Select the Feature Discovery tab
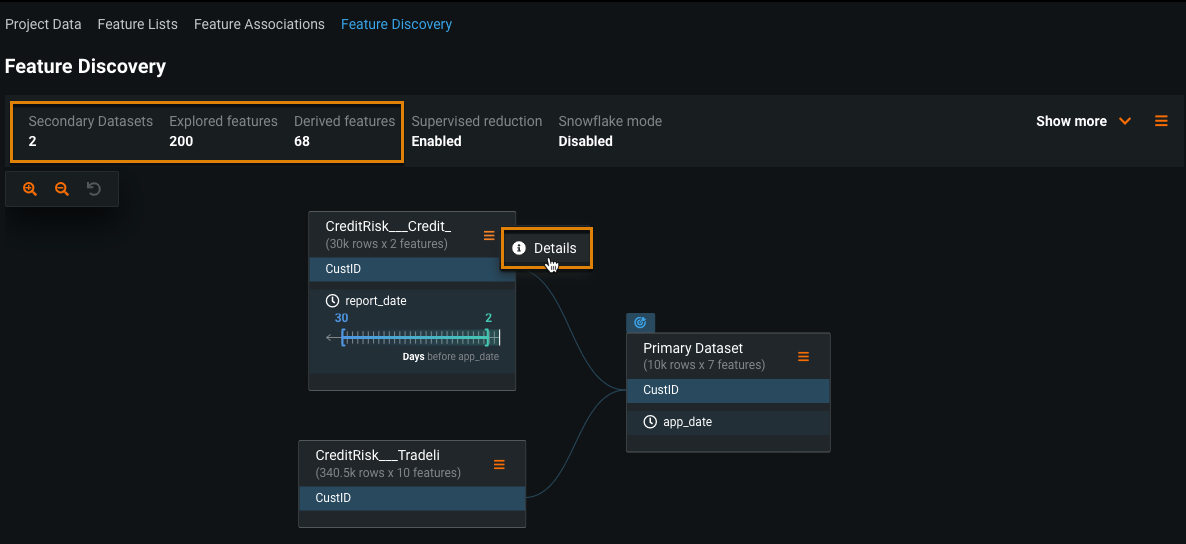 (396, 24)
